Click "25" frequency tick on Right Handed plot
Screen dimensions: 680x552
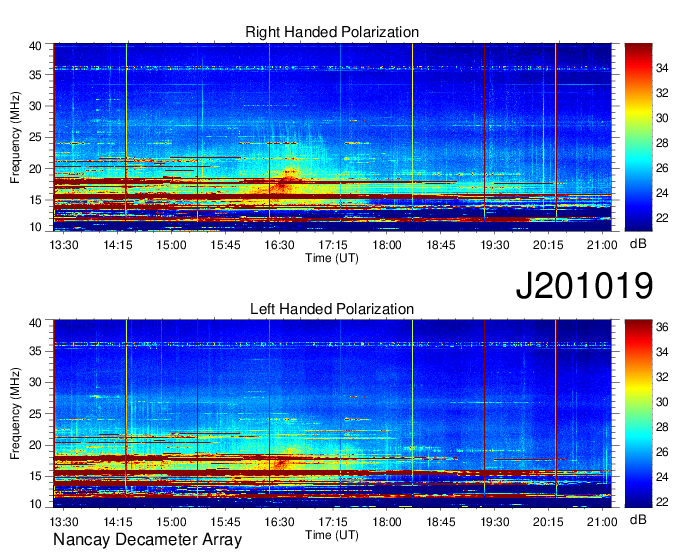36,137
